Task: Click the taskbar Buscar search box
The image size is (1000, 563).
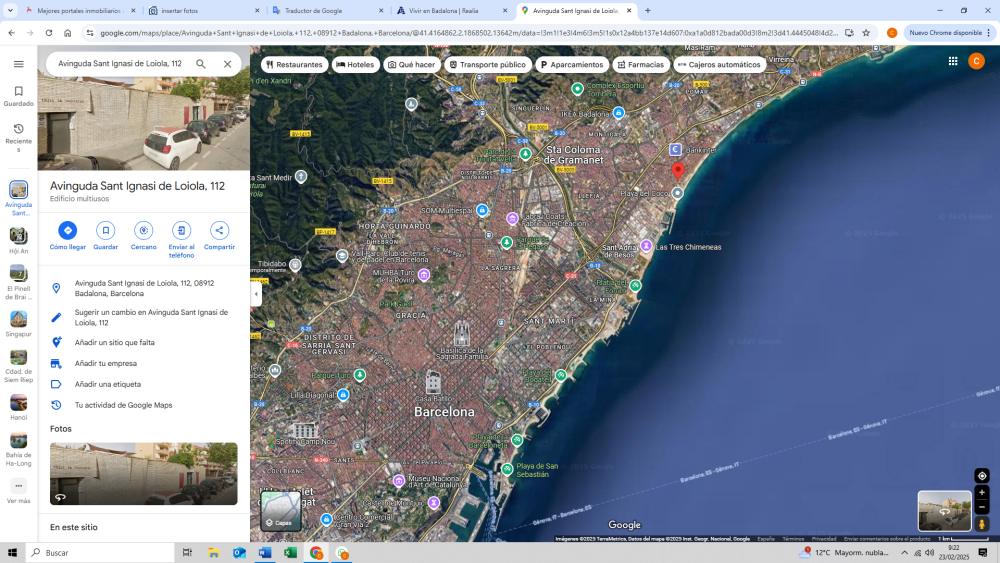Action: pyautogui.click(x=100, y=553)
